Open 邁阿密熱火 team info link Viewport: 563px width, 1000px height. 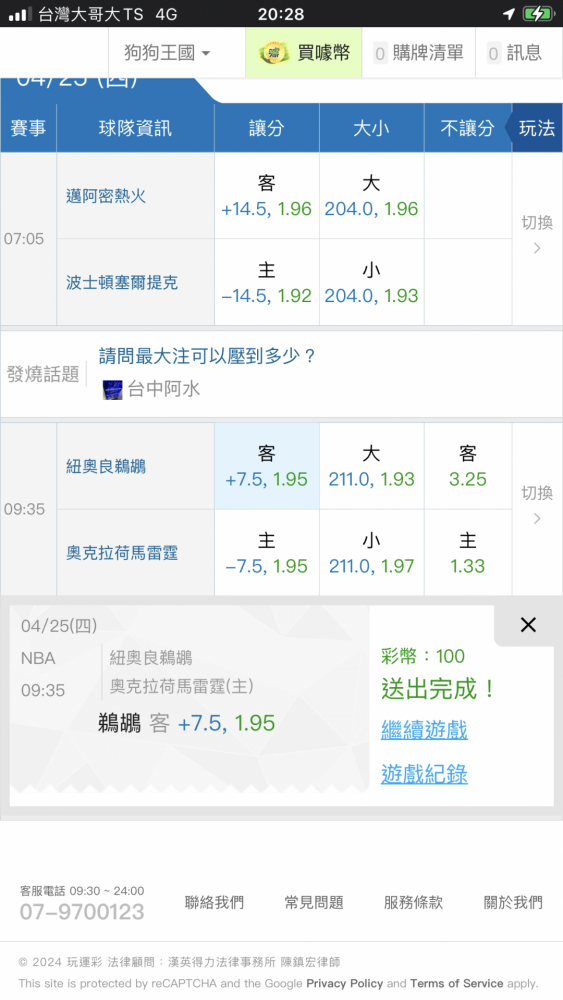(x=106, y=196)
